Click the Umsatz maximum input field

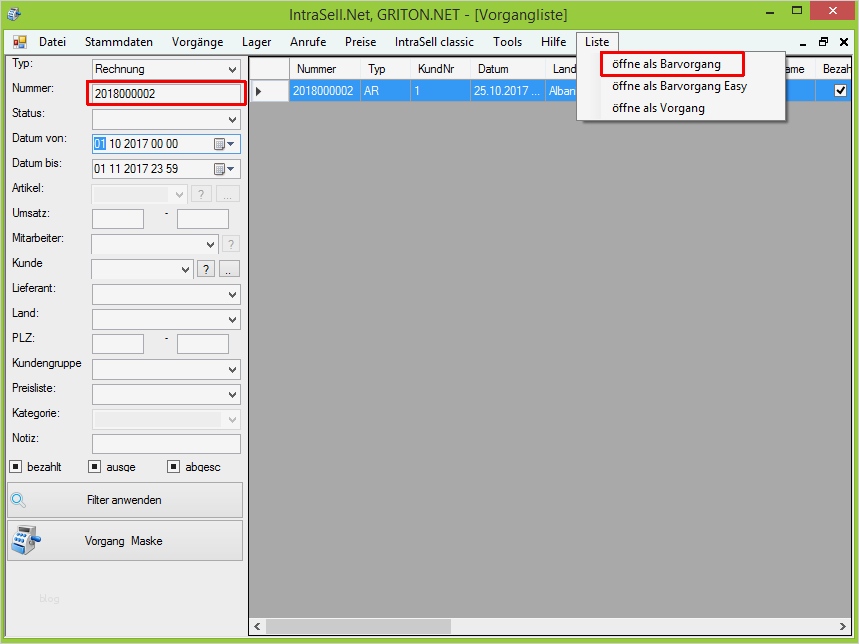coord(203,219)
